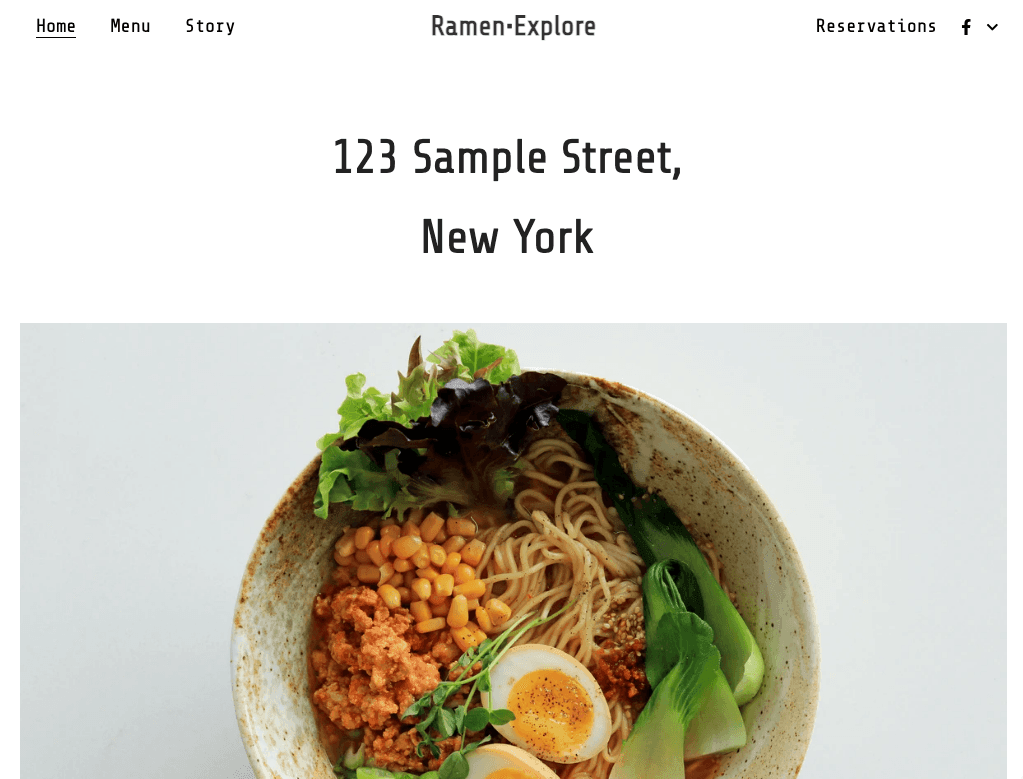Image resolution: width=1023 pixels, height=779 pixels.
Task: Click the Ramen-Explore site title
Action: pyautogui.click(x=513, y=27)
